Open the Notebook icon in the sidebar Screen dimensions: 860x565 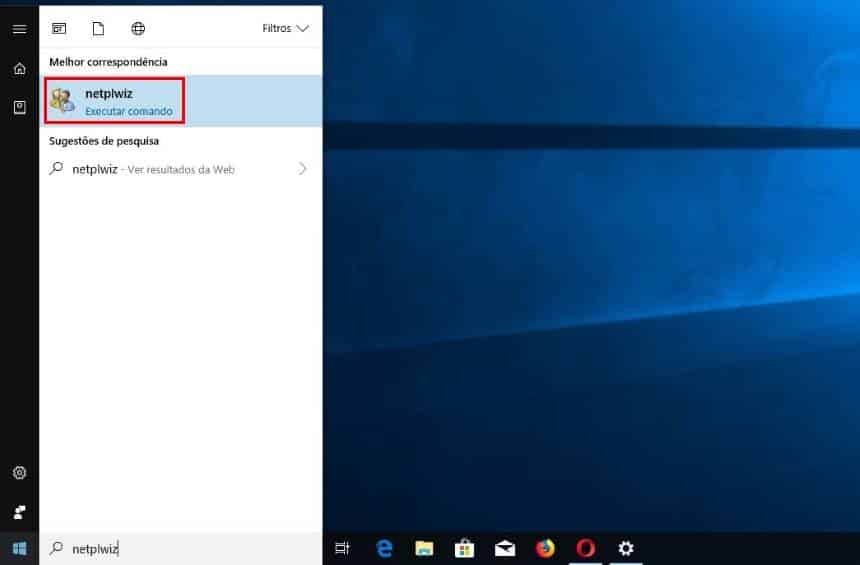coord(19,107)
